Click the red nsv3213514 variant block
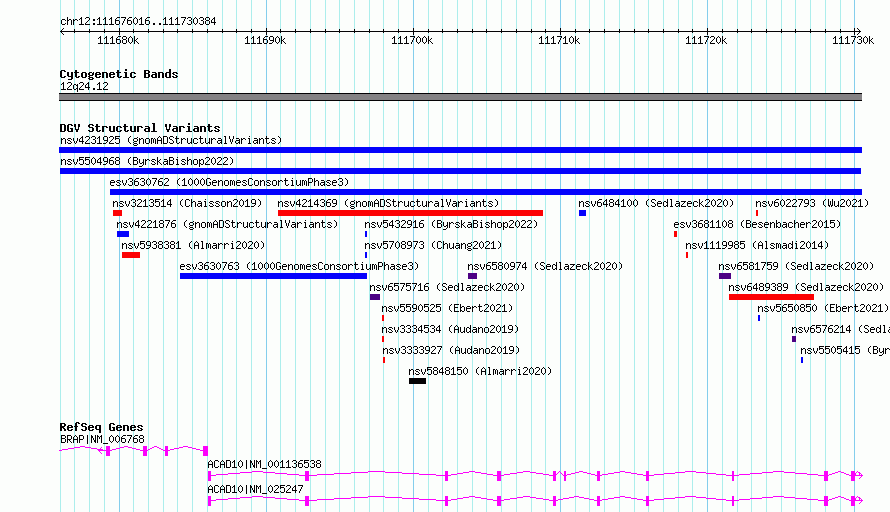890x512 pixels. [x=117, y=213]
